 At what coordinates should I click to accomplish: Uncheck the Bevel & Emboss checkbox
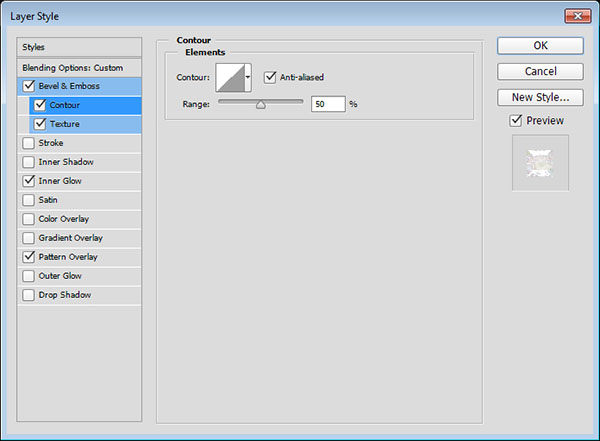[x=29, y=86]
